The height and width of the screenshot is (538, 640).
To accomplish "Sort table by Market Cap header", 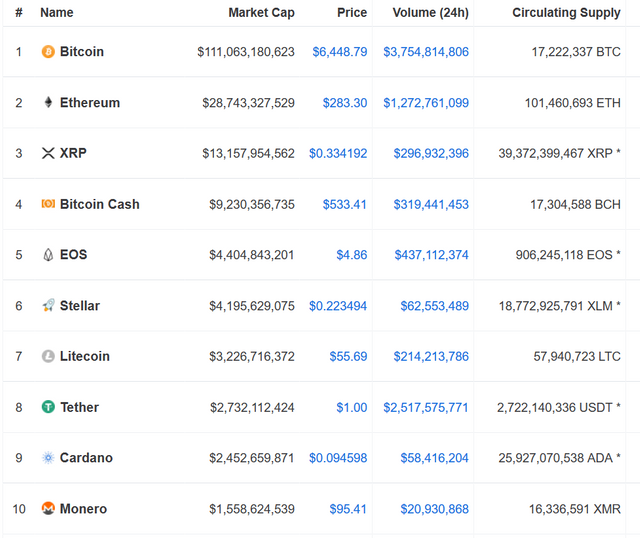I will click(261, 13).
